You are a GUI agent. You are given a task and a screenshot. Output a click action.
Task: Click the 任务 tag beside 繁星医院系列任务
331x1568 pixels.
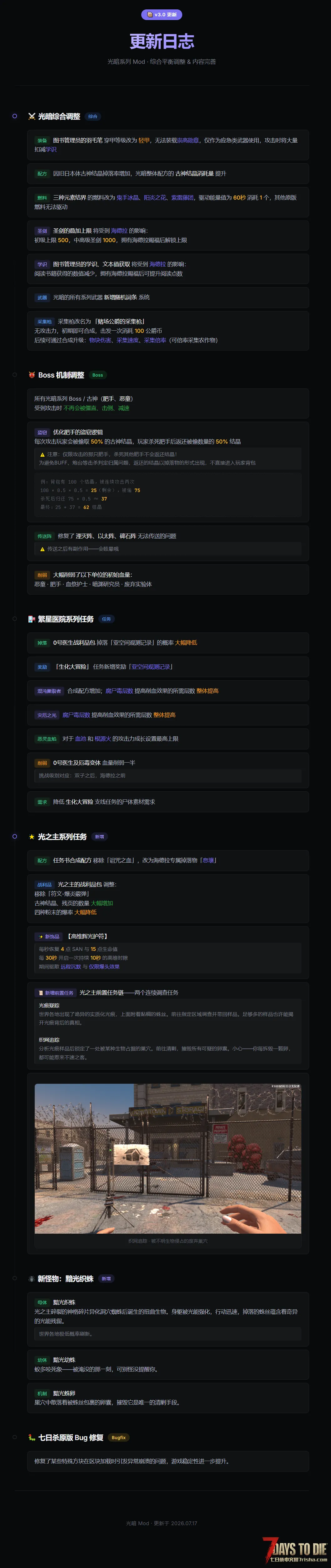107,619
